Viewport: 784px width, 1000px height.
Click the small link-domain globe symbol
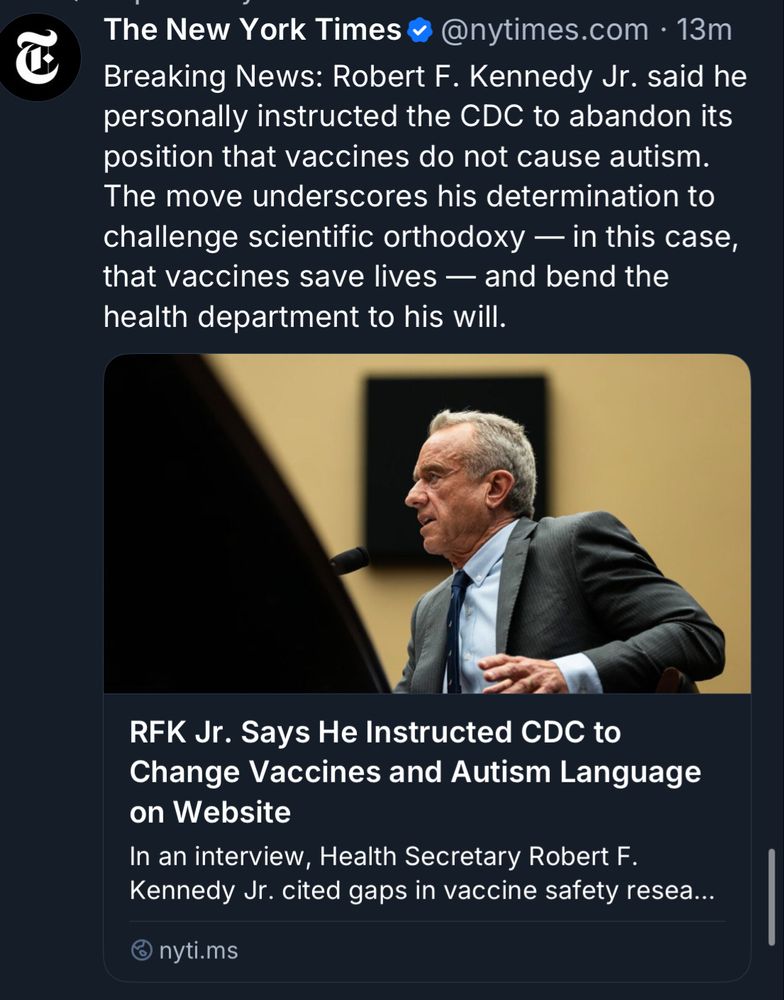pos(140,950)
